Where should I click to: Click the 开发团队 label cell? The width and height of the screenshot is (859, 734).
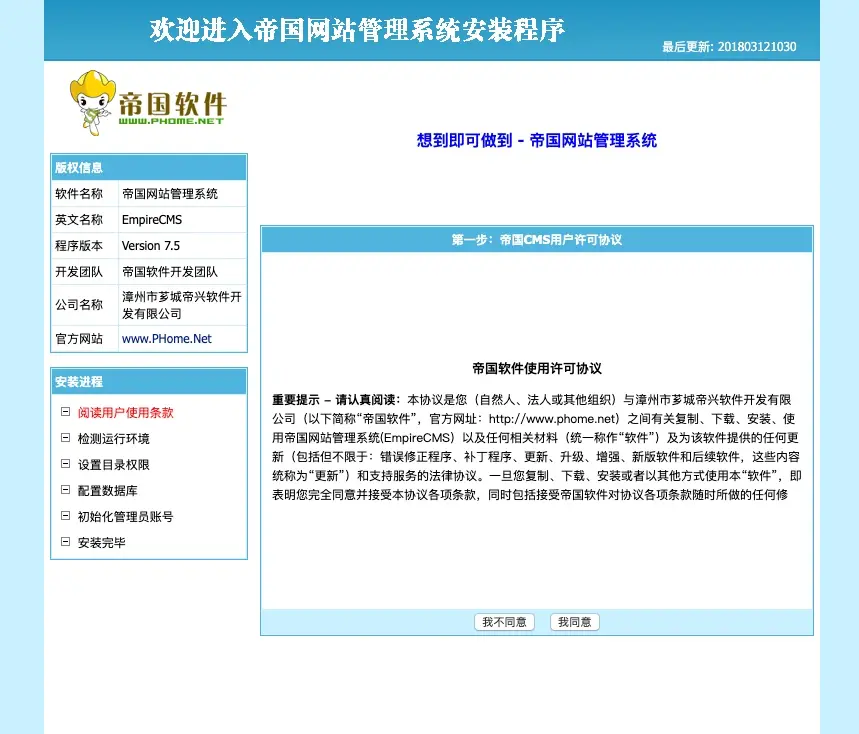(85, 272)
